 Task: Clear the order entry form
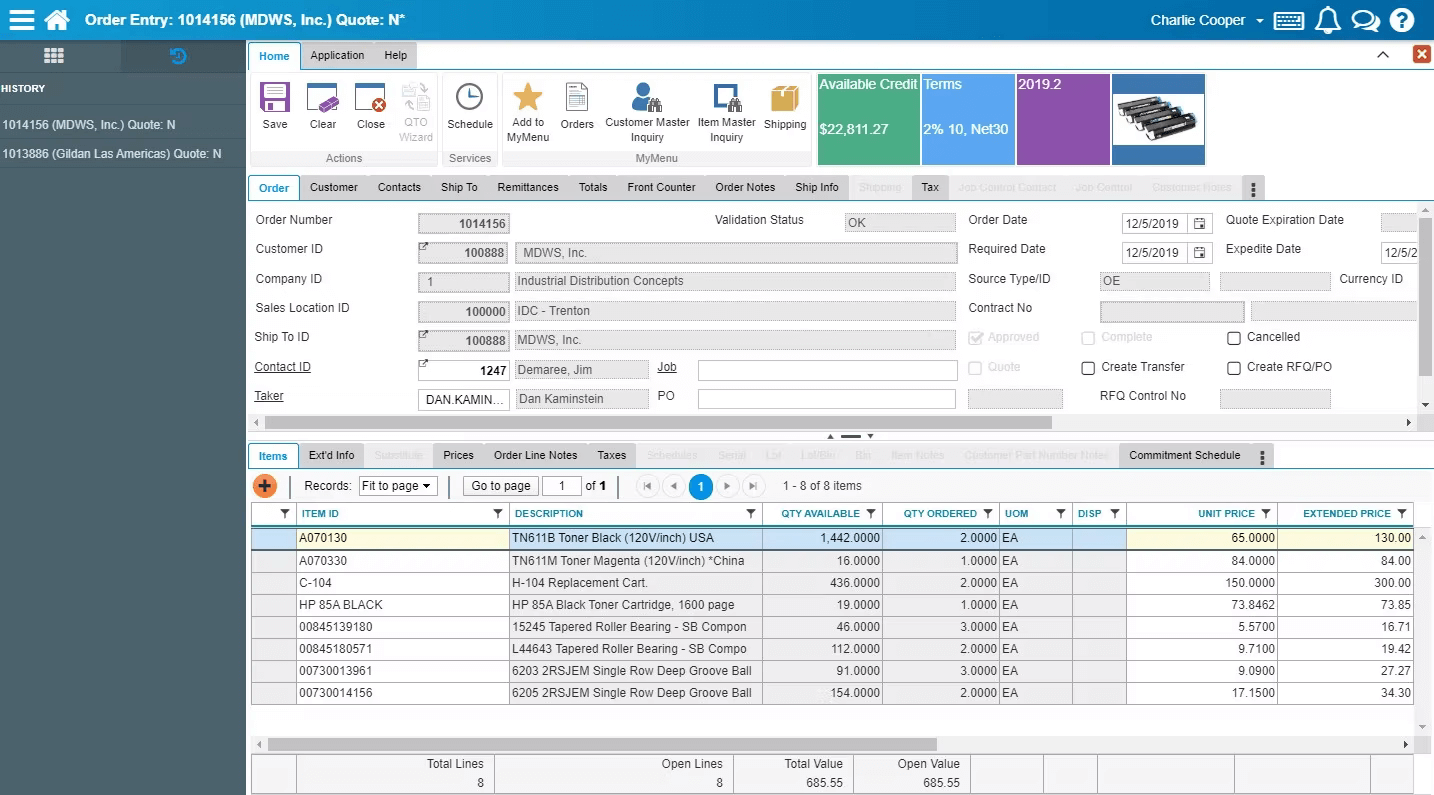click(x=322, y=105)
